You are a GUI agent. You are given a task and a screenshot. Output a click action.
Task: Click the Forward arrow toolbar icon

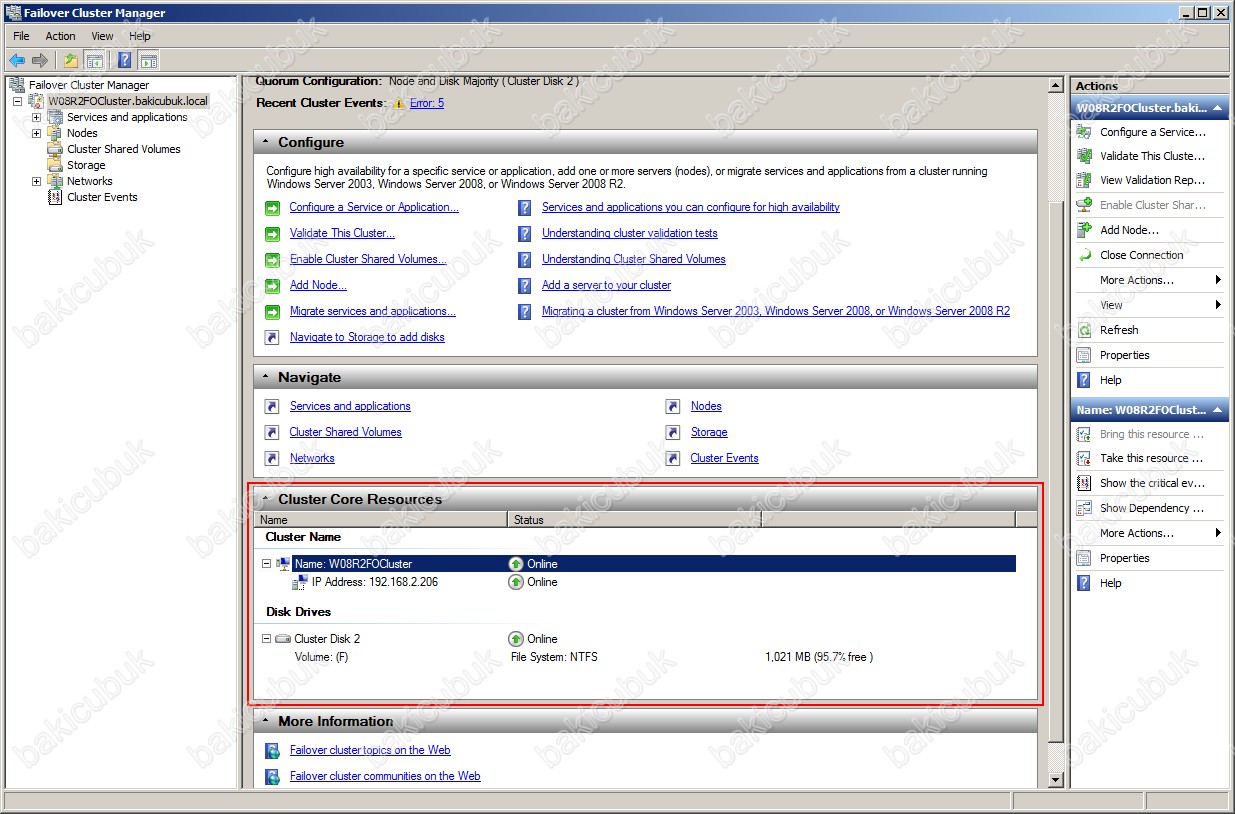tap(40, 60)
